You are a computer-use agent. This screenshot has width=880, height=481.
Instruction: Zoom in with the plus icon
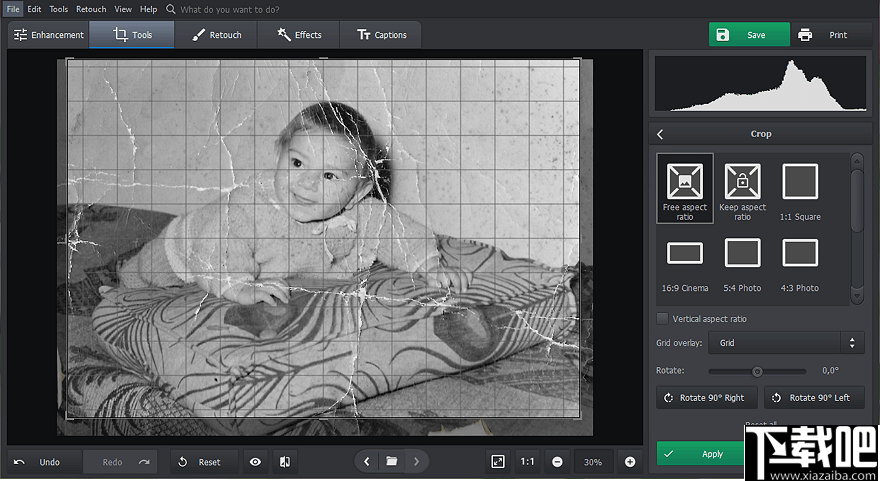coord(630,462)
